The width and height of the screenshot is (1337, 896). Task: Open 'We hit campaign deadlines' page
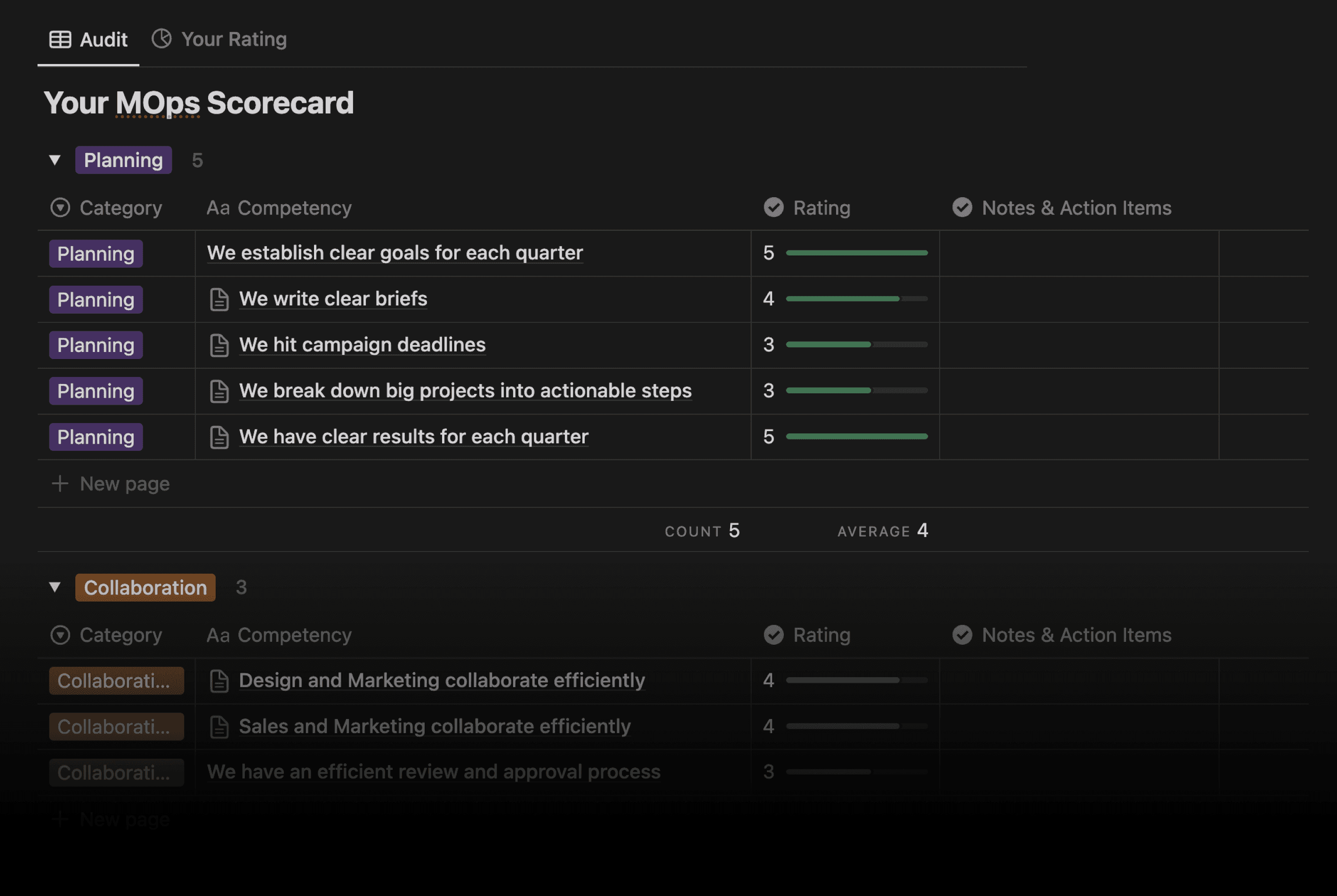tap(362, 344)
